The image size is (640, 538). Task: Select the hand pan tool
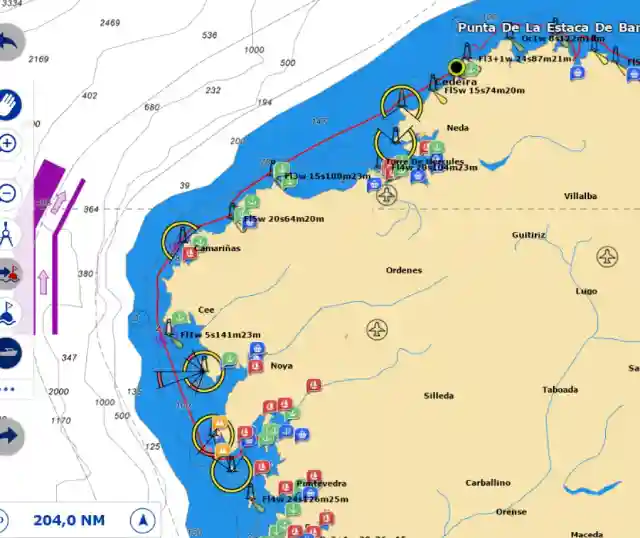pos(8,101)
